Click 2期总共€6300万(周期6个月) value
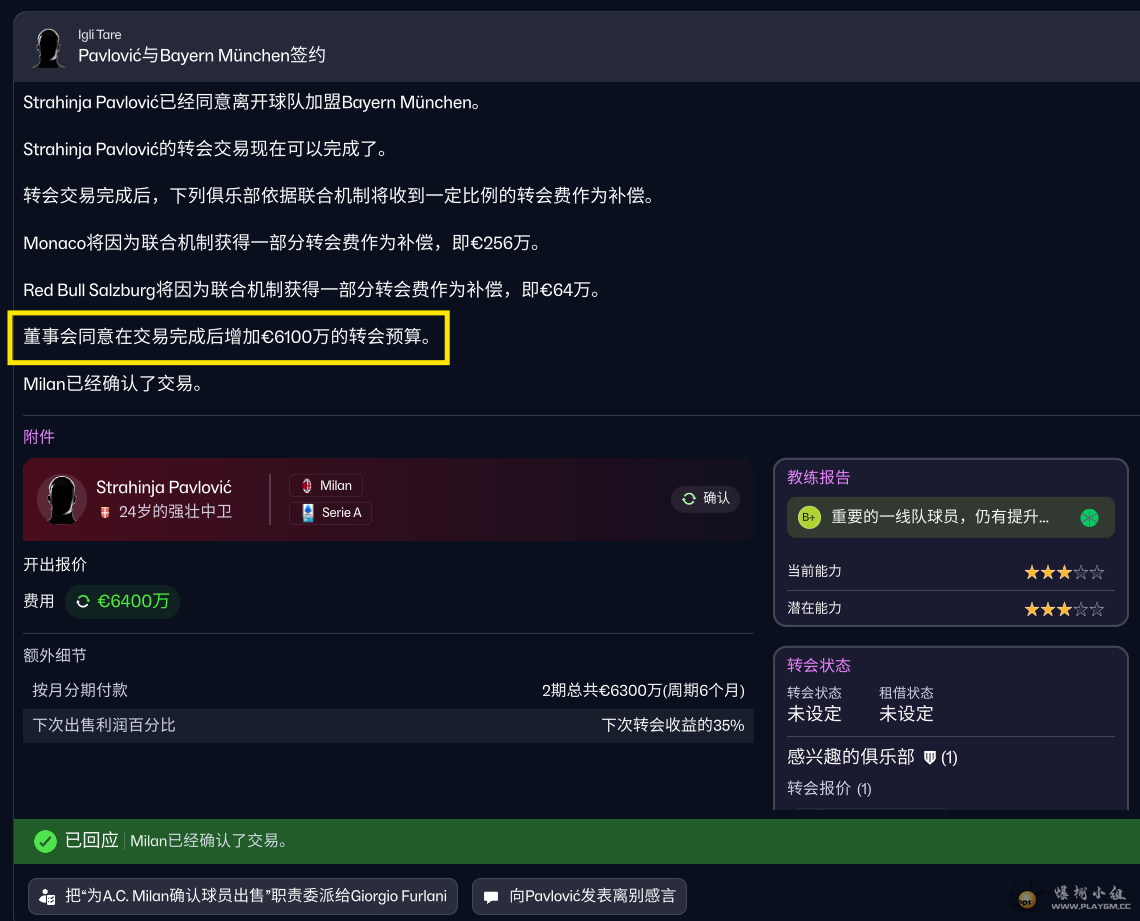 (643, 691)
